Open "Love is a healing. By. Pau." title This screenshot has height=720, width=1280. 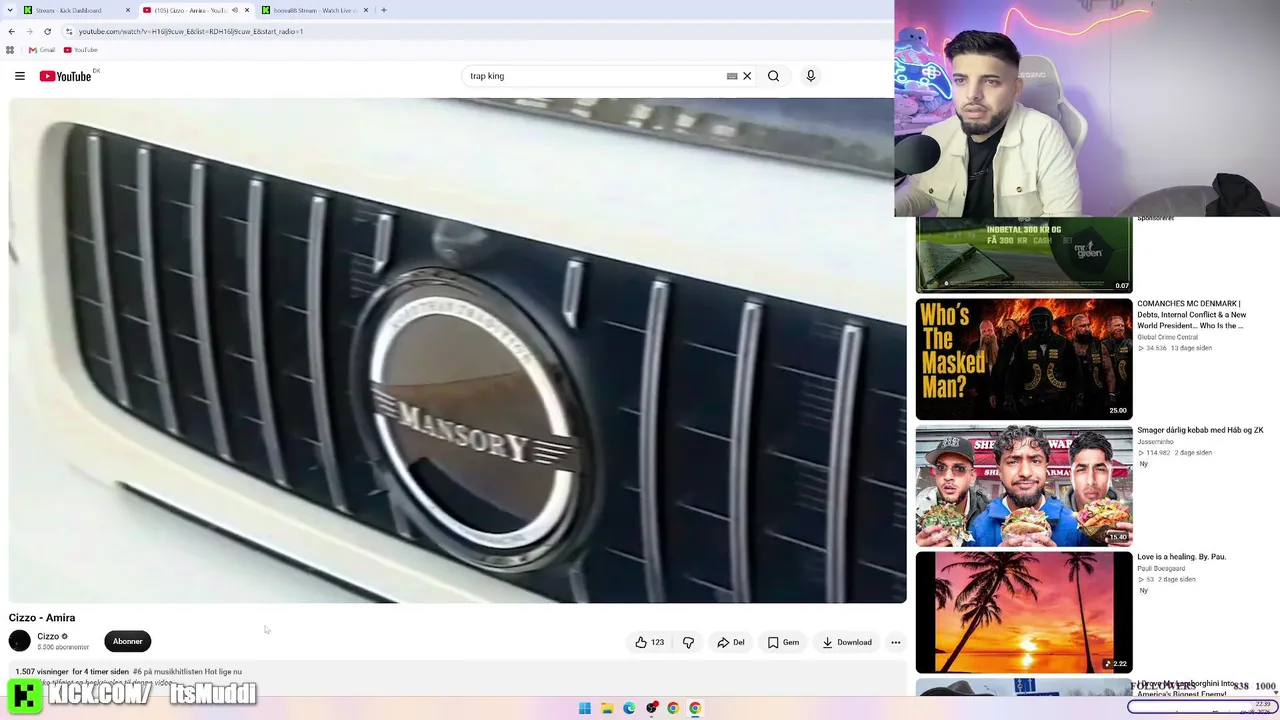[x=1181, y=557]
